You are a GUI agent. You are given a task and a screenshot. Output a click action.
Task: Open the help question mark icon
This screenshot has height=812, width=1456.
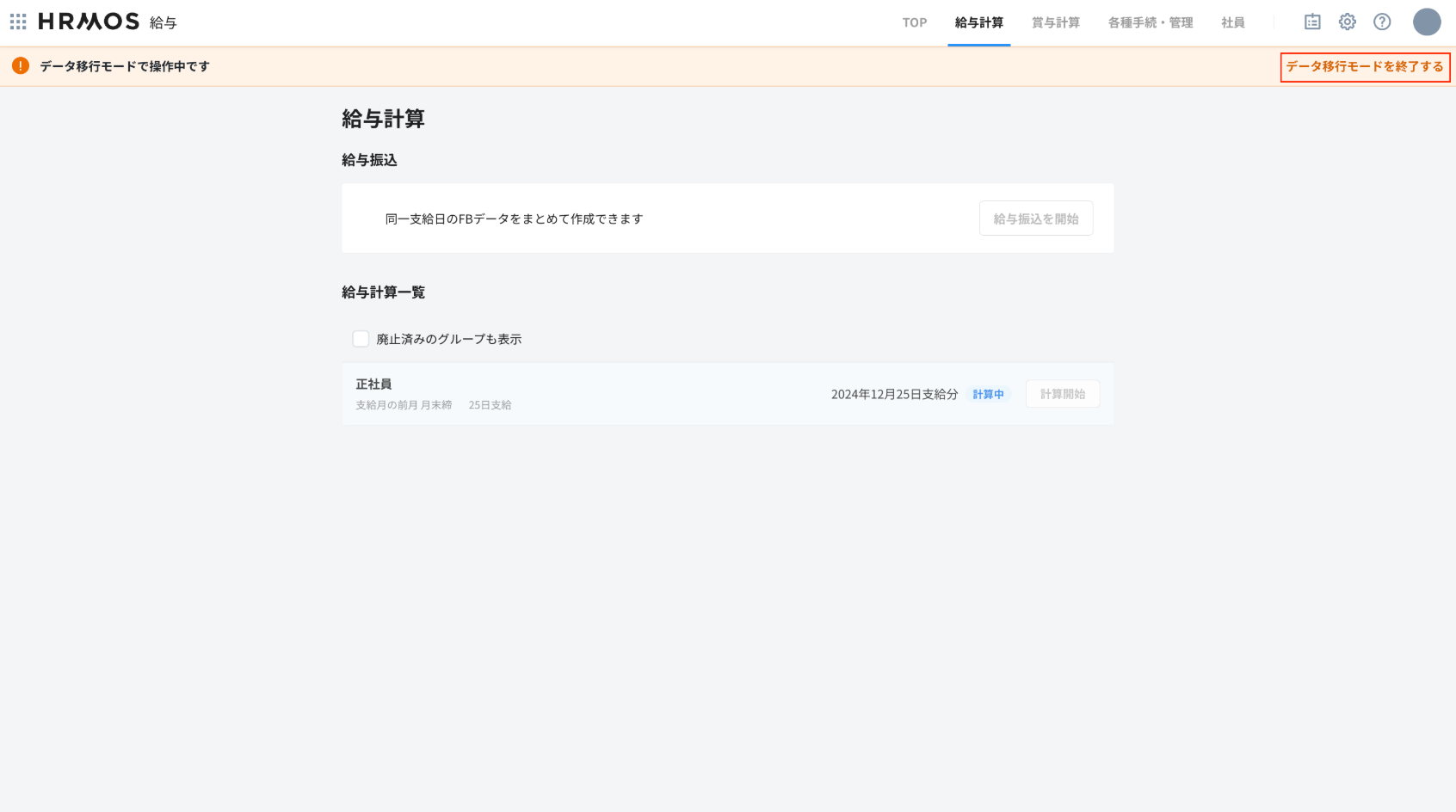[x=1382, y=22]
